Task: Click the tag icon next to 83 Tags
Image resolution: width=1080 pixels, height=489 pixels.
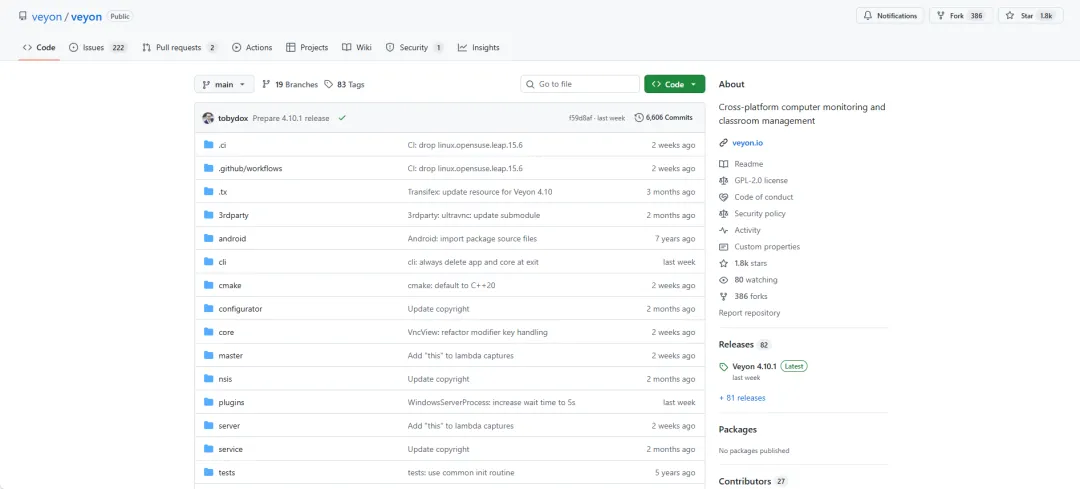Action: coord(329,85)
